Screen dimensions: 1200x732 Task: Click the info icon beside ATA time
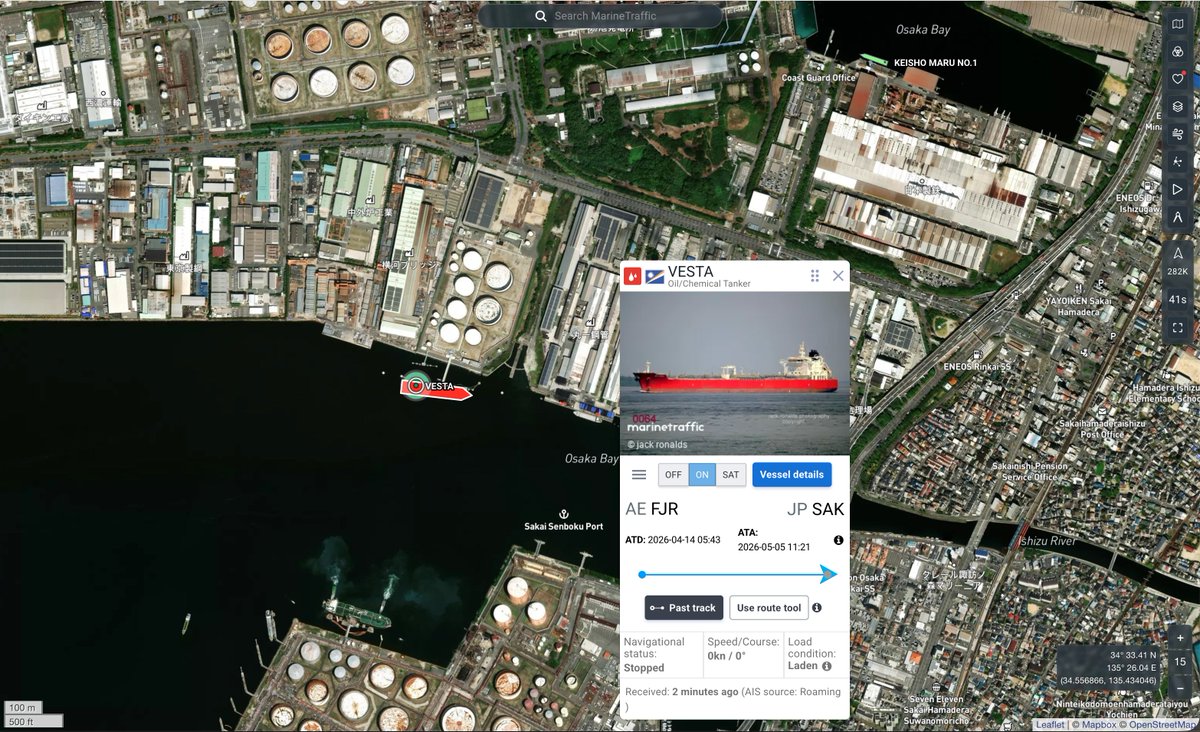pos(838,540)
